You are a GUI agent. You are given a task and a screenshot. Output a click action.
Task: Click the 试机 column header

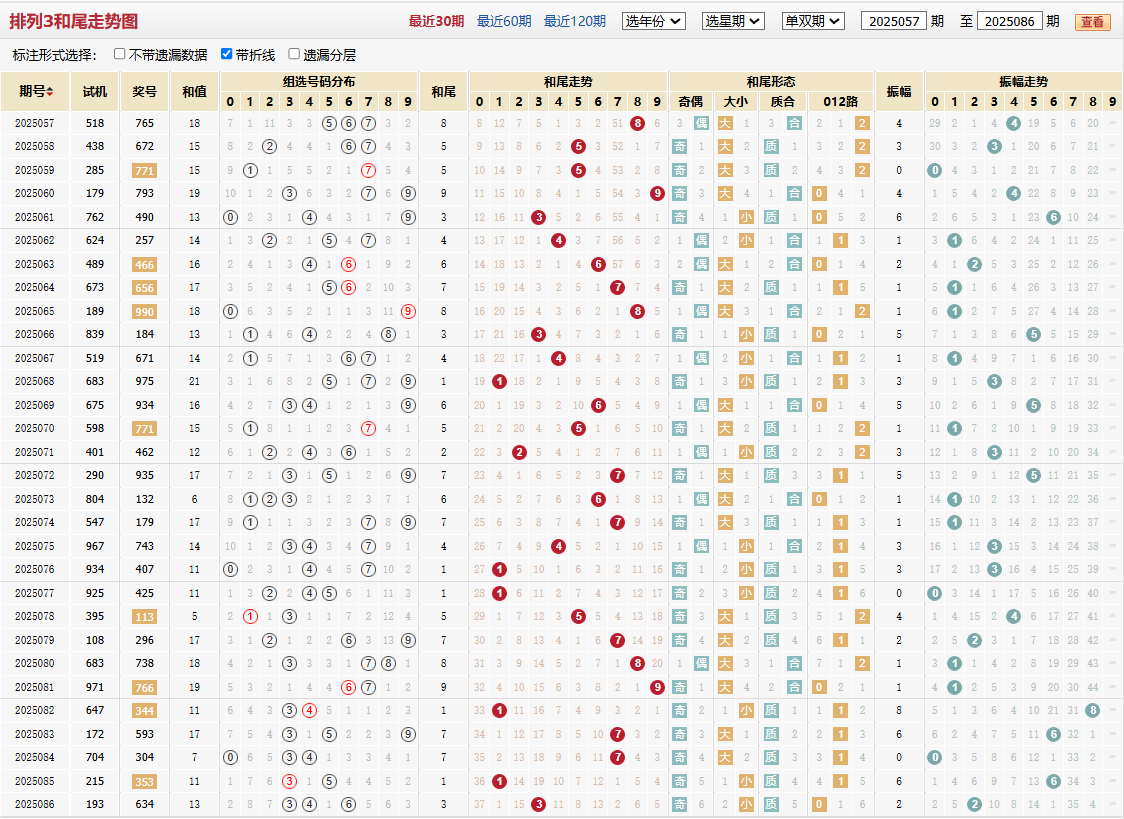pos(95,92)
